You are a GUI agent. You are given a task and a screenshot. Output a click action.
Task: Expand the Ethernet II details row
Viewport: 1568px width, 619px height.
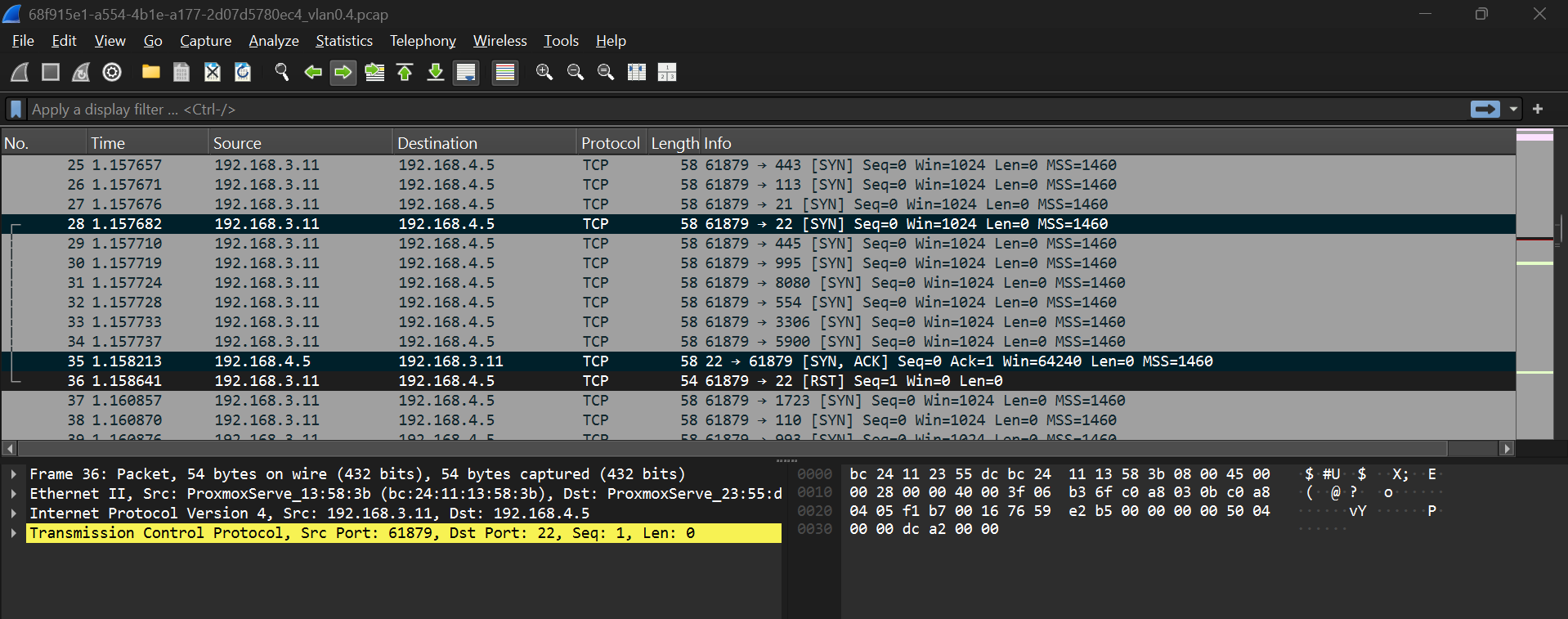14,494
